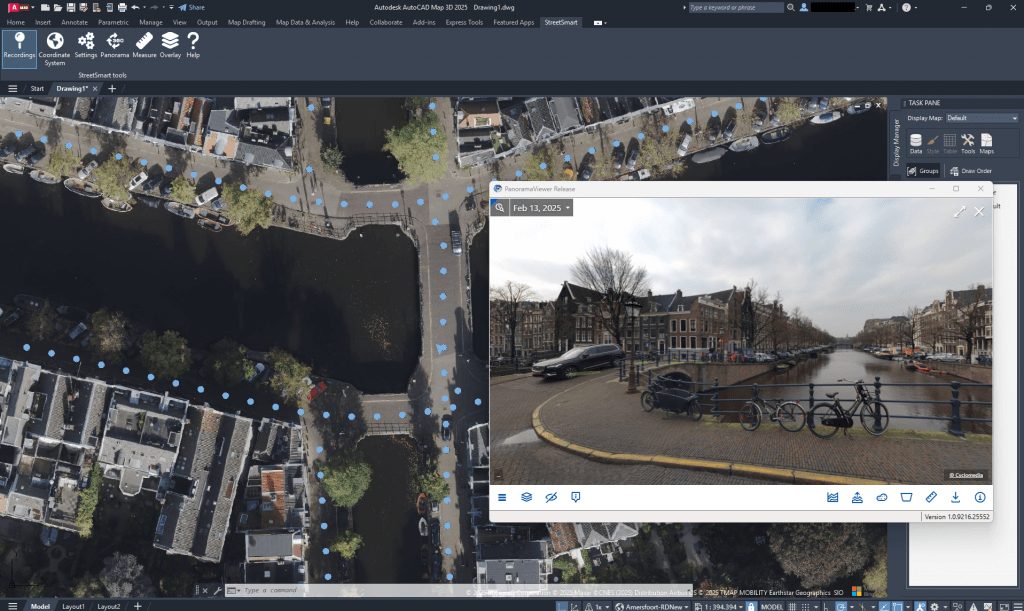Open StreetSmart Help question mark
This screenshot has height=611, width=1024.
click(193, 46)
